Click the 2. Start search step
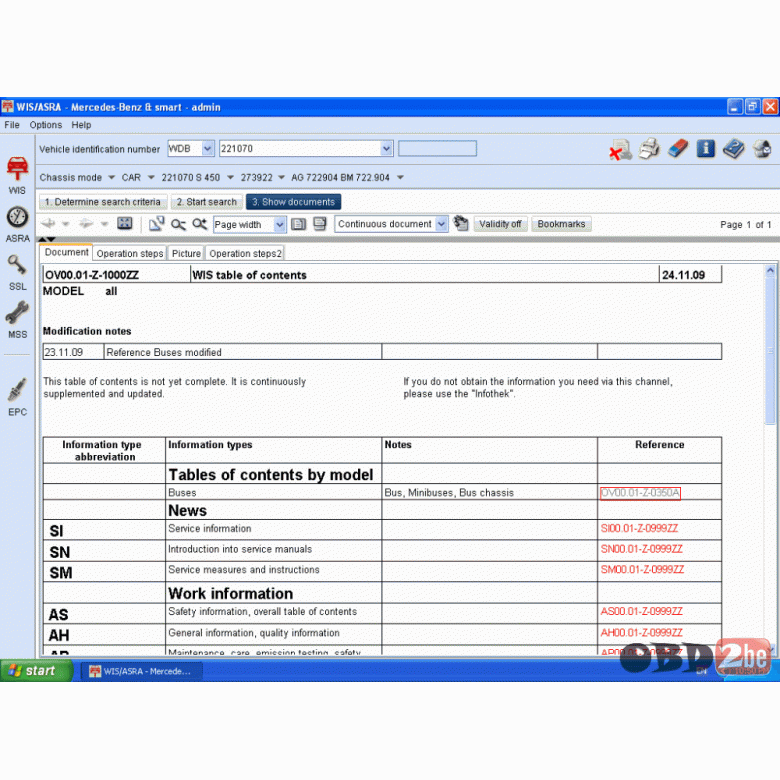 [206, 202]
